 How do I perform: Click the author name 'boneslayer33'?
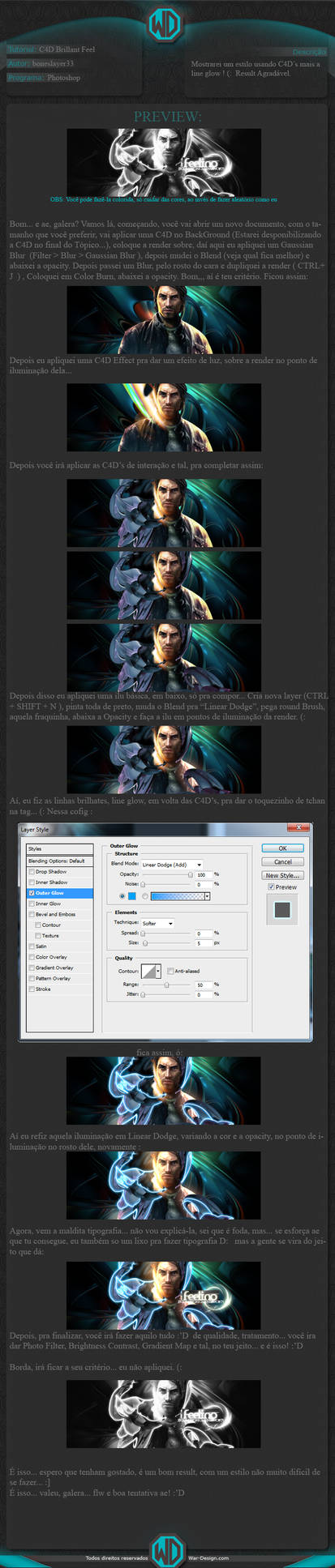53,63
